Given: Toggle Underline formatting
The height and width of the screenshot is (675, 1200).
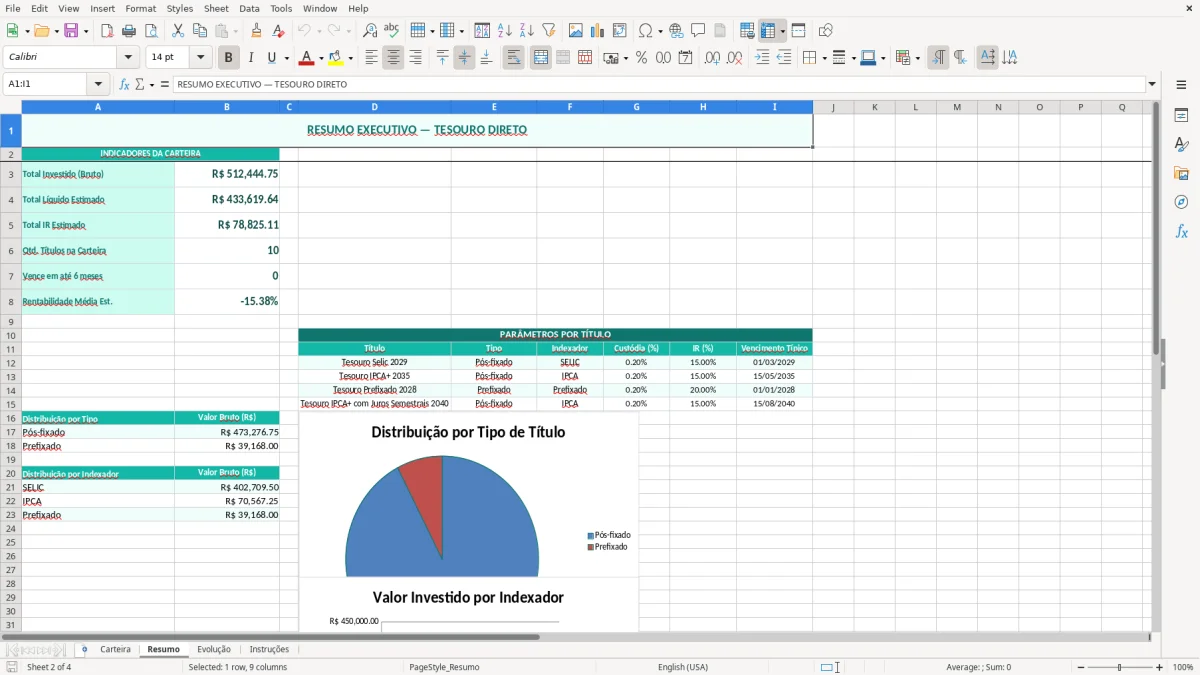Looking at the screenshot, I should (x=272, y=58).
